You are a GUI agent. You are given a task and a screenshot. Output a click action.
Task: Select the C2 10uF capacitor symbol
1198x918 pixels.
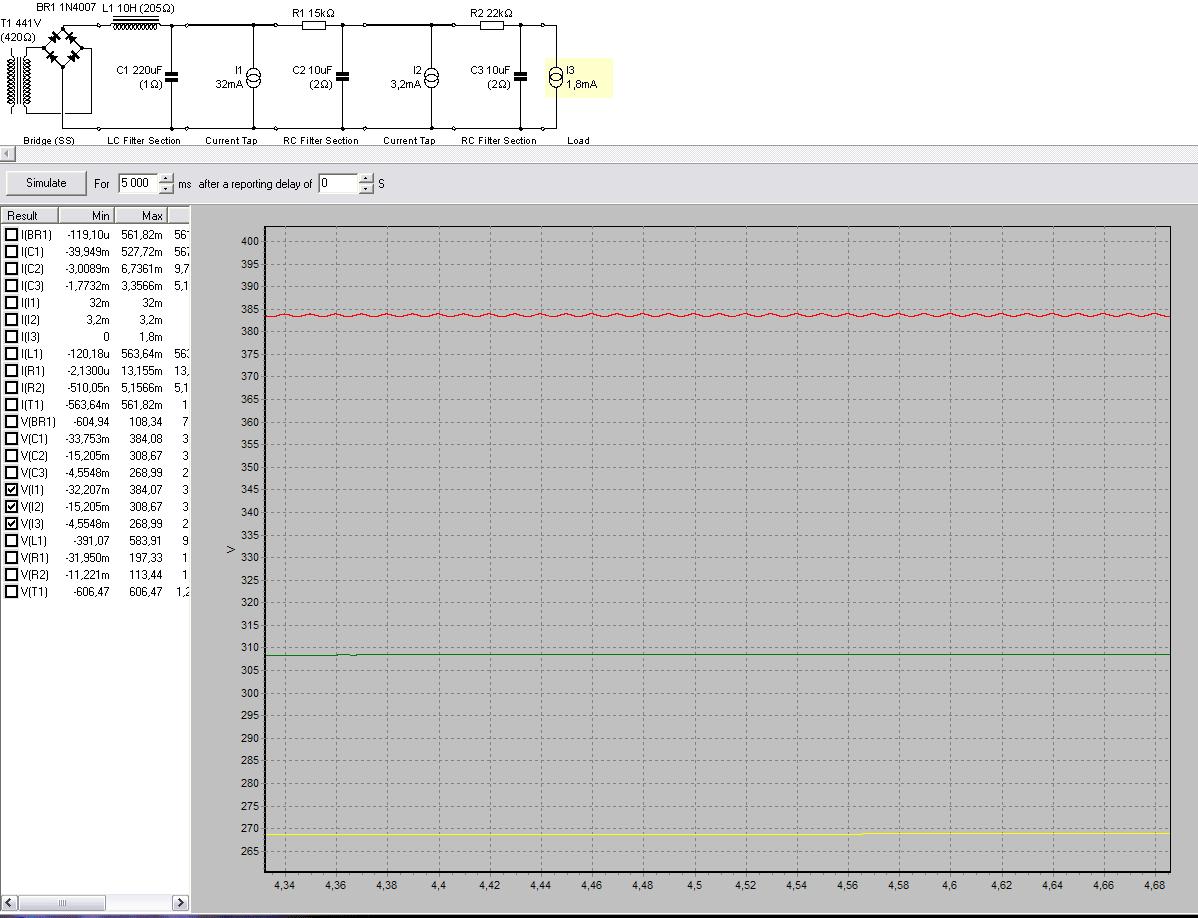(342, 77)
